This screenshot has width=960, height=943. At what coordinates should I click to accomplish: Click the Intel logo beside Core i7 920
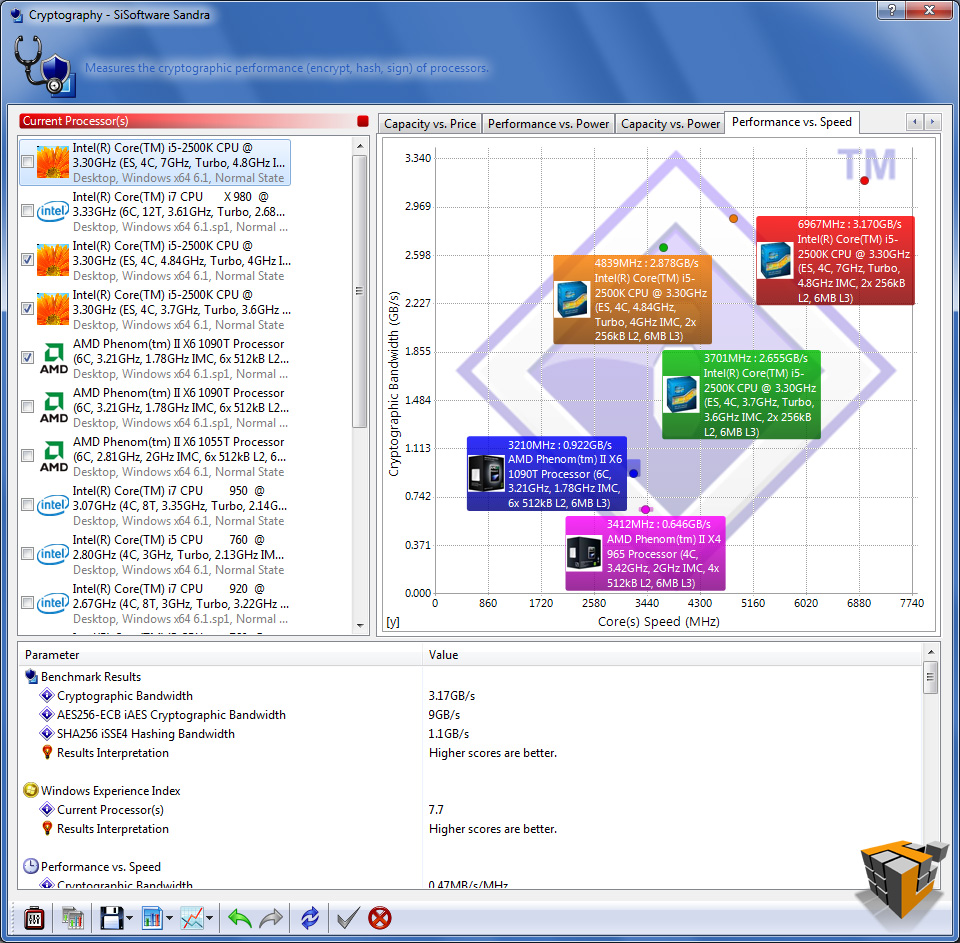(53, 603)
